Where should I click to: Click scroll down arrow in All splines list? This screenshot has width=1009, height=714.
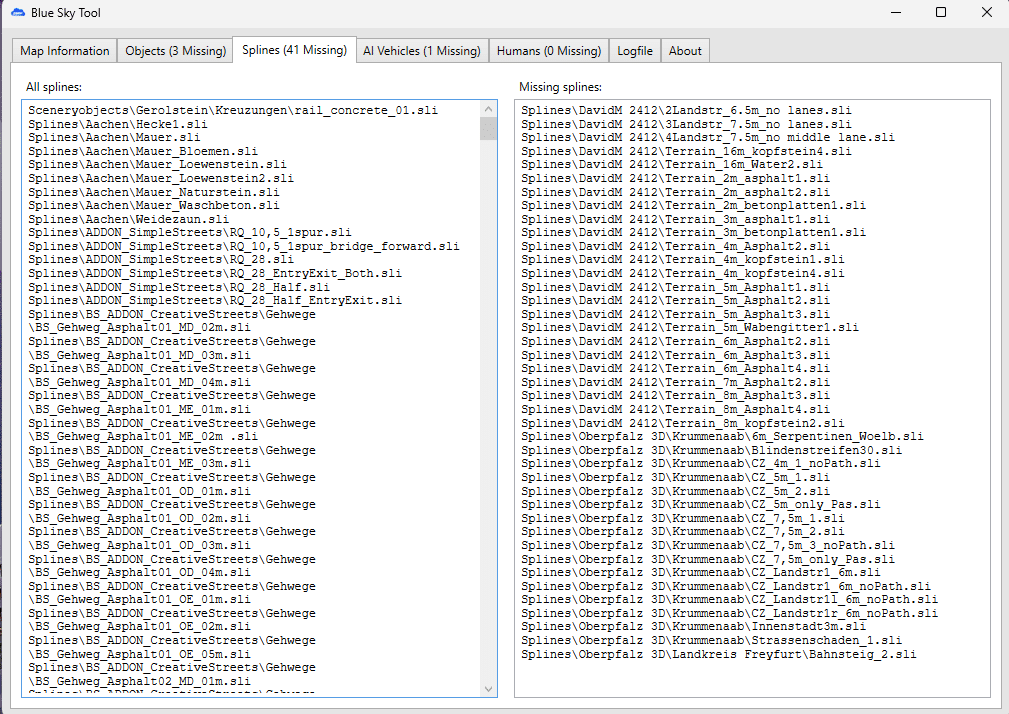click(489, 688)
